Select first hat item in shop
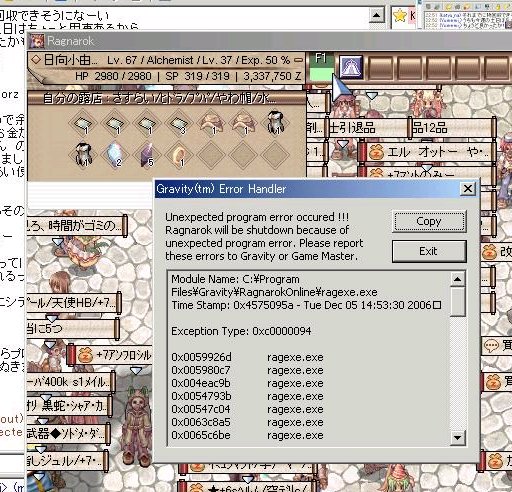This screenshot has height=492, width=512. click(211, 124)
